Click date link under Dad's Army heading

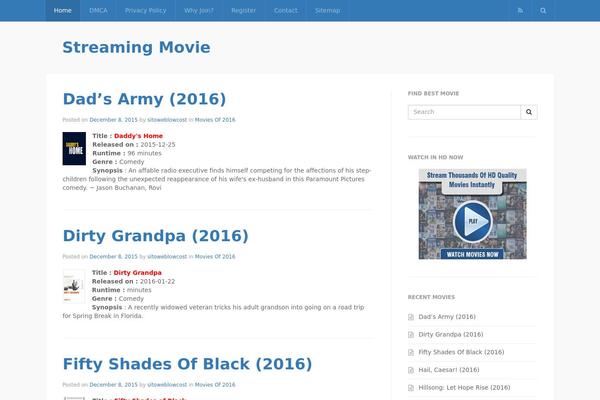(x=113, y=120)
